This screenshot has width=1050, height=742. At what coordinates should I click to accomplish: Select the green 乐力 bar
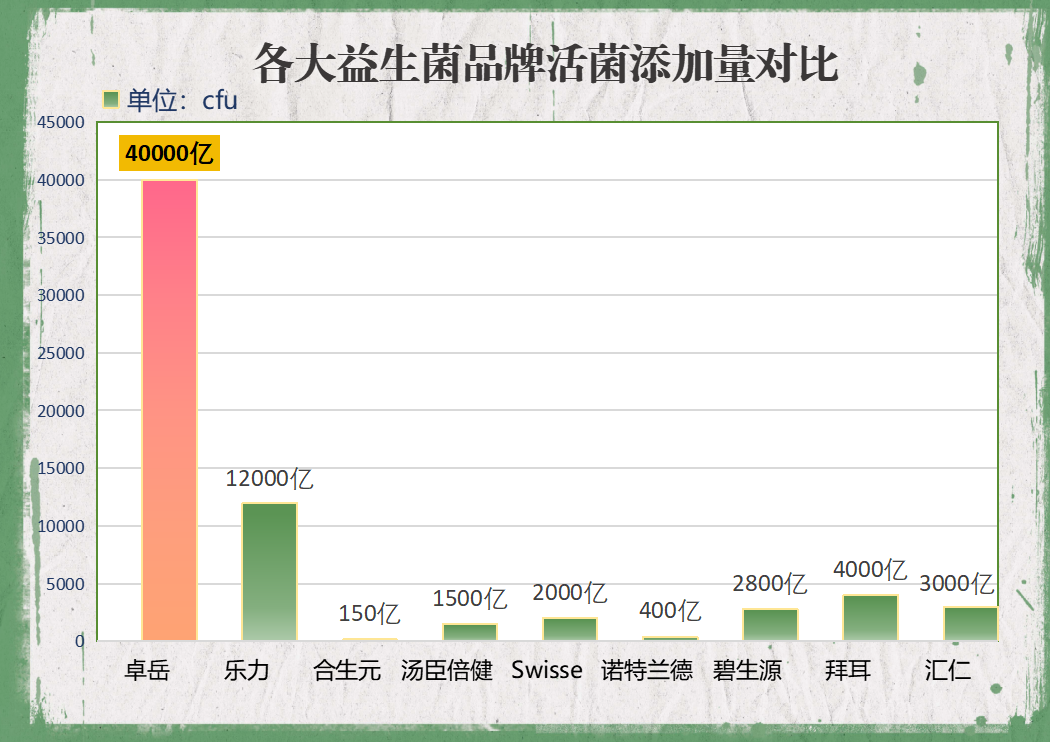tap(269, 572)
